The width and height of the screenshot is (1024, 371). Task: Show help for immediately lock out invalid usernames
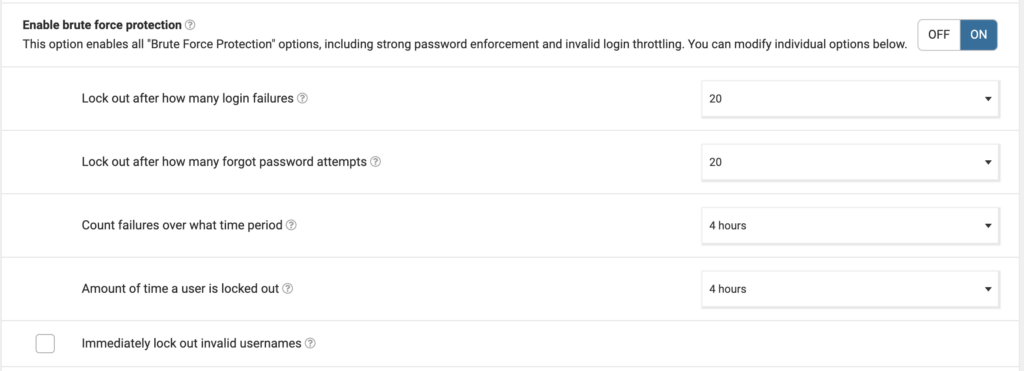tap(310, 344)
